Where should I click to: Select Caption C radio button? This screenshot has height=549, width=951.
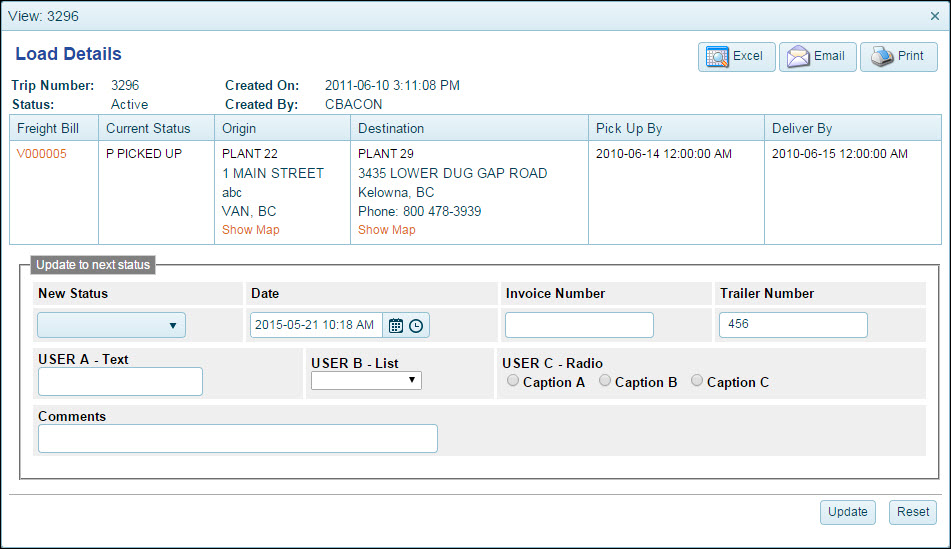tap(697, 380)
